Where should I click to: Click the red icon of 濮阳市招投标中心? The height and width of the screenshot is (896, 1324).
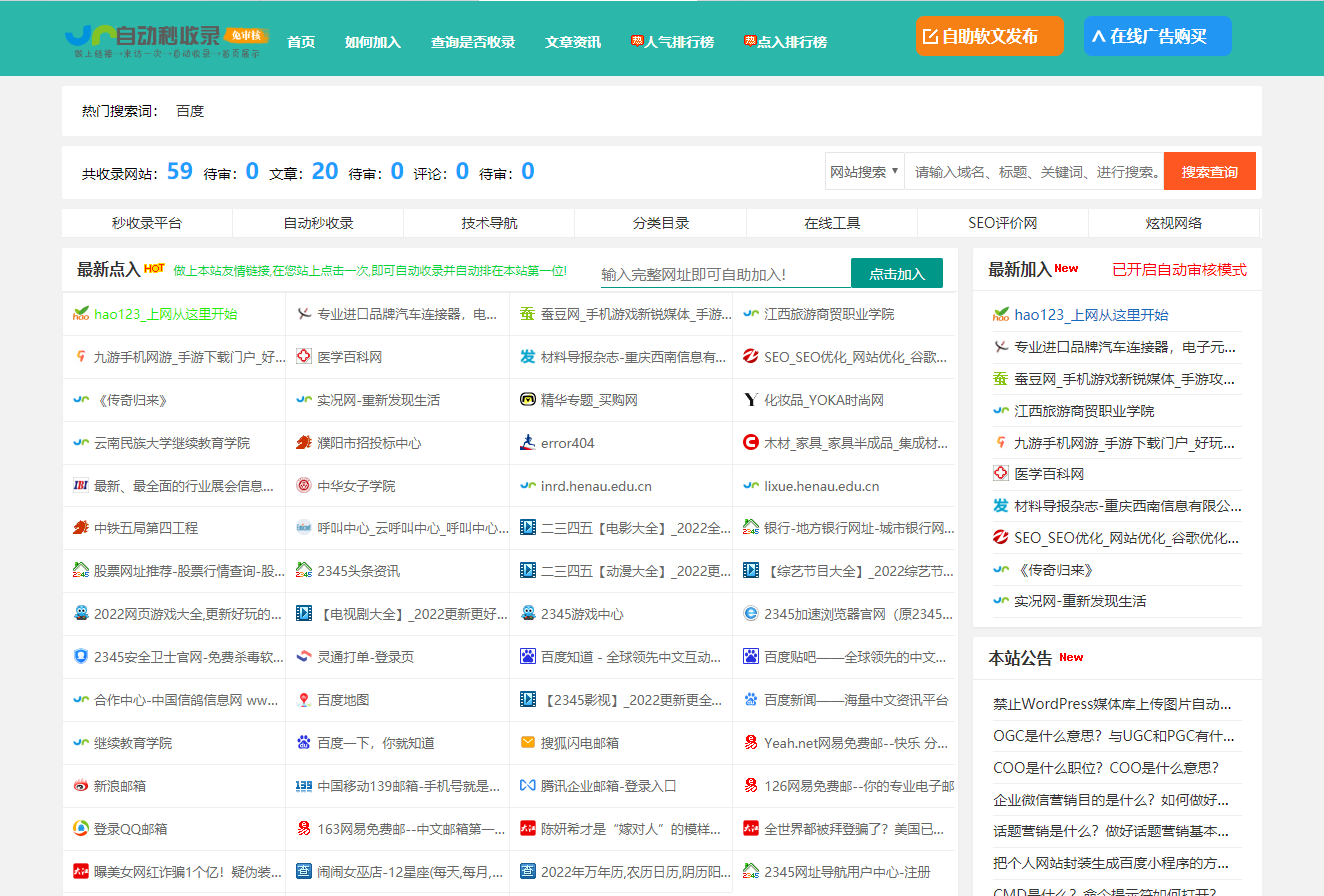pyautogui.click(x=304, y=443)
